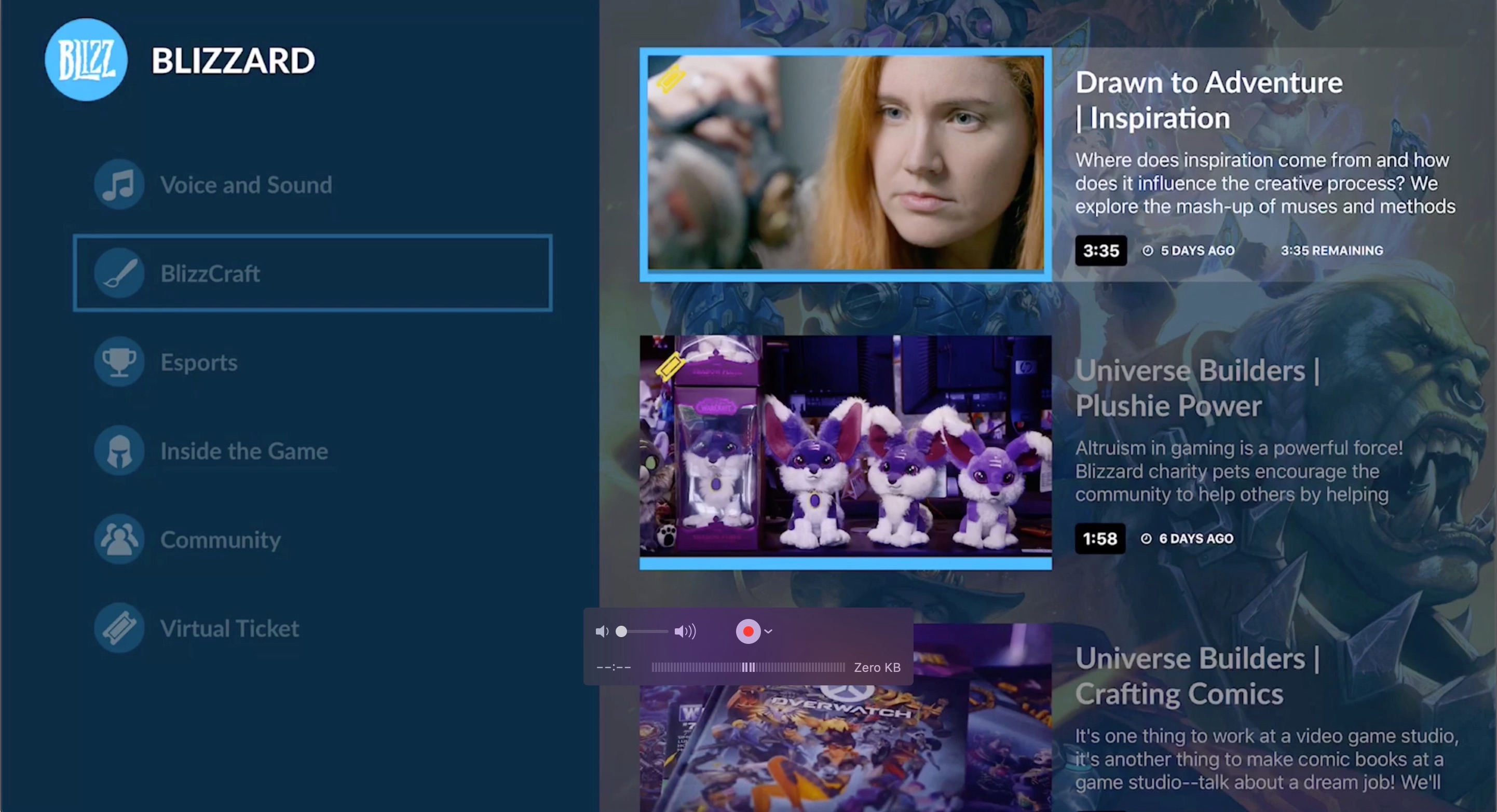Screen dimensions: 1497x812
Task: Click the --:-- recording time display
Action: (x=614, y=667)
